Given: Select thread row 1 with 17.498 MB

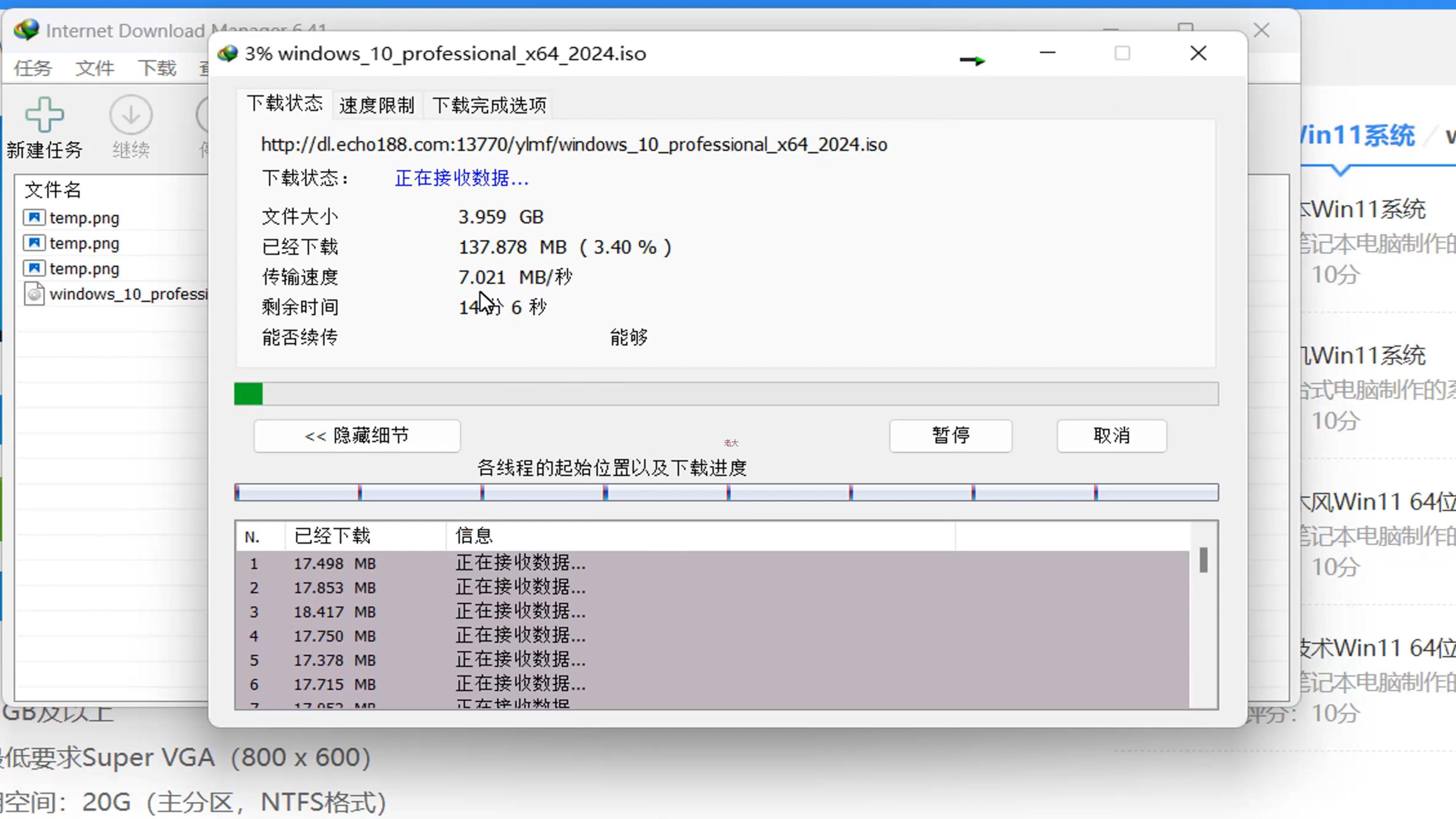Looking at the screenshot, I should pyautogui.click(x=712, y=563).
